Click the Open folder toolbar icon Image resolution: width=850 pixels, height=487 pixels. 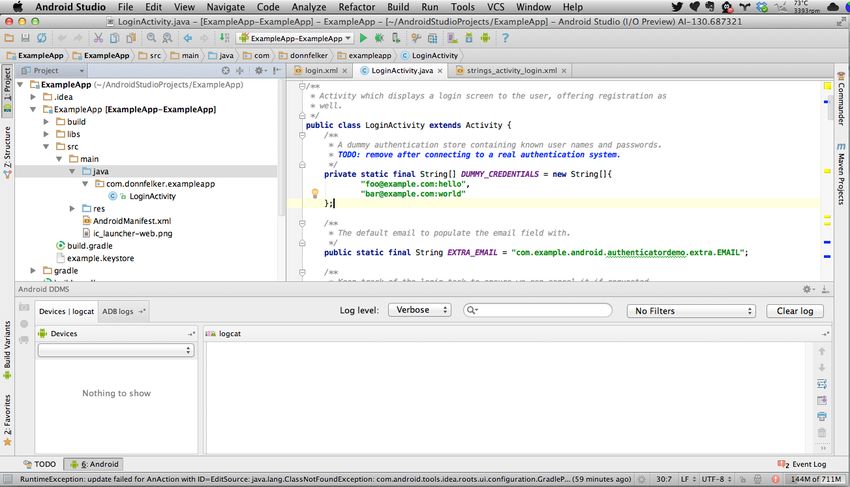pyautogui.click(x=9, y=38)
